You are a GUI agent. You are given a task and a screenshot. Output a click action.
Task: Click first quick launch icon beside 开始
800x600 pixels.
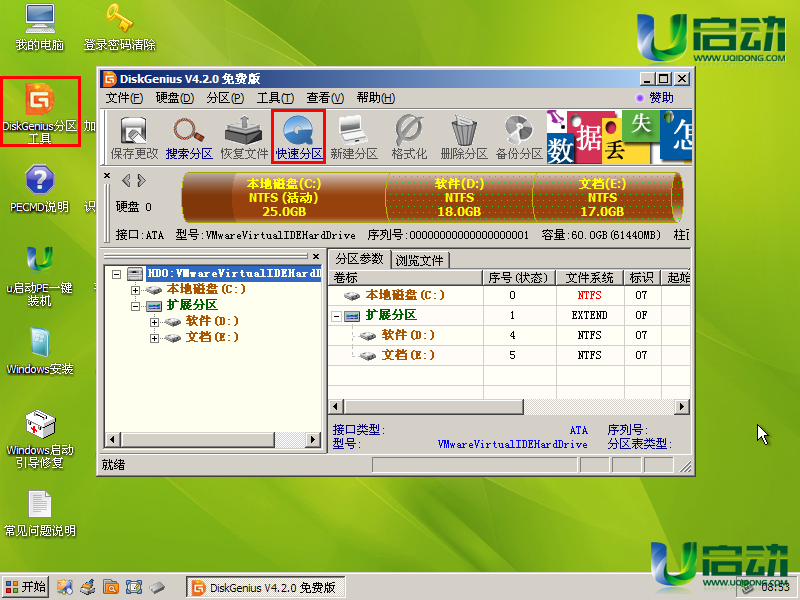pos(64,587)
